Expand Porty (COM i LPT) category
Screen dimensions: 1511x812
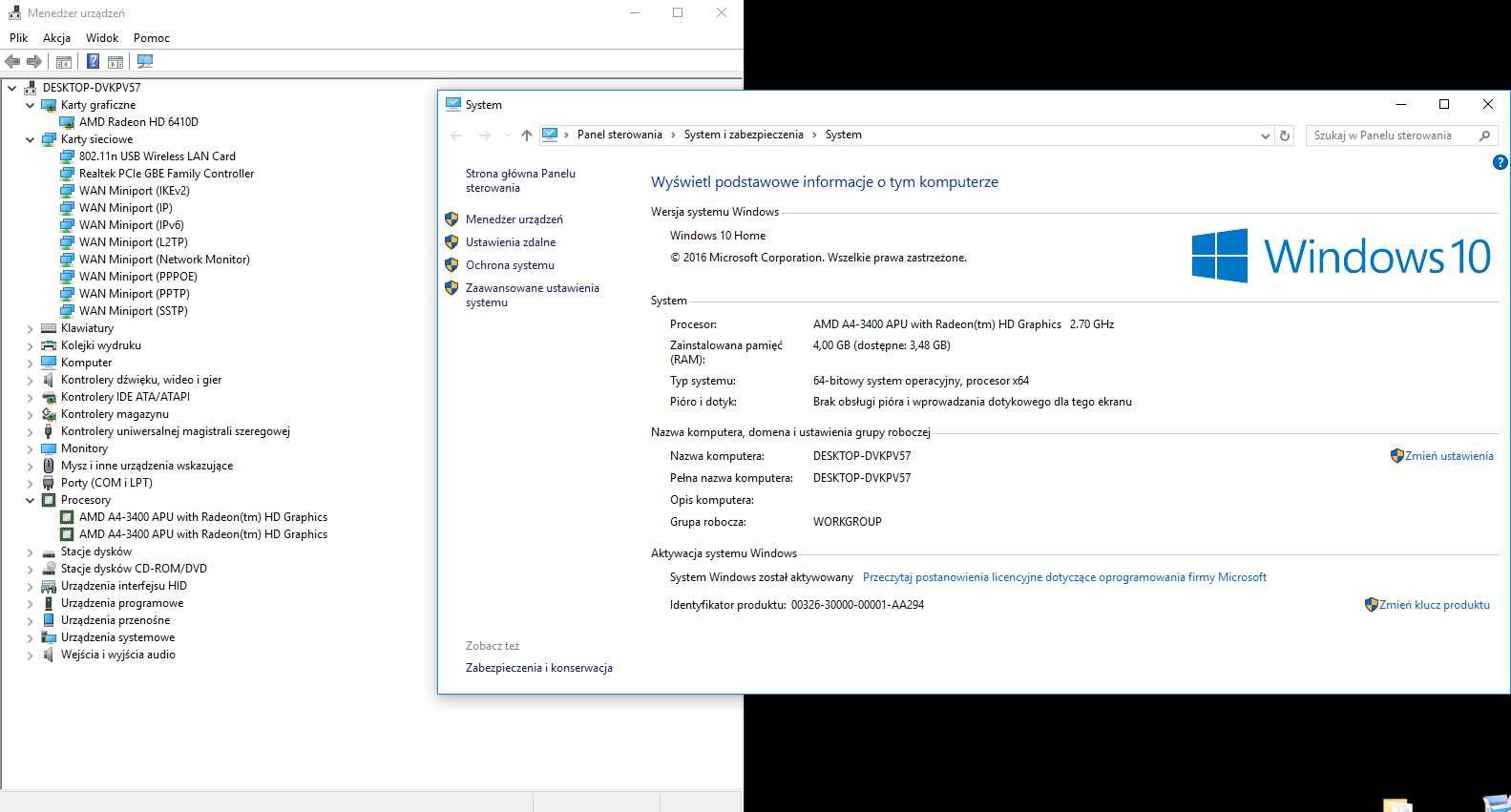(x=30, y=483)
